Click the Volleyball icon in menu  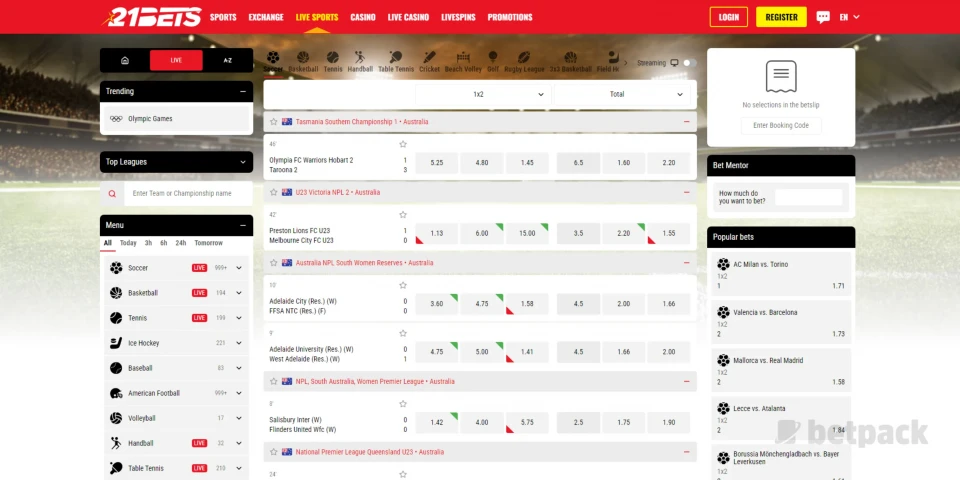point(116,418)
